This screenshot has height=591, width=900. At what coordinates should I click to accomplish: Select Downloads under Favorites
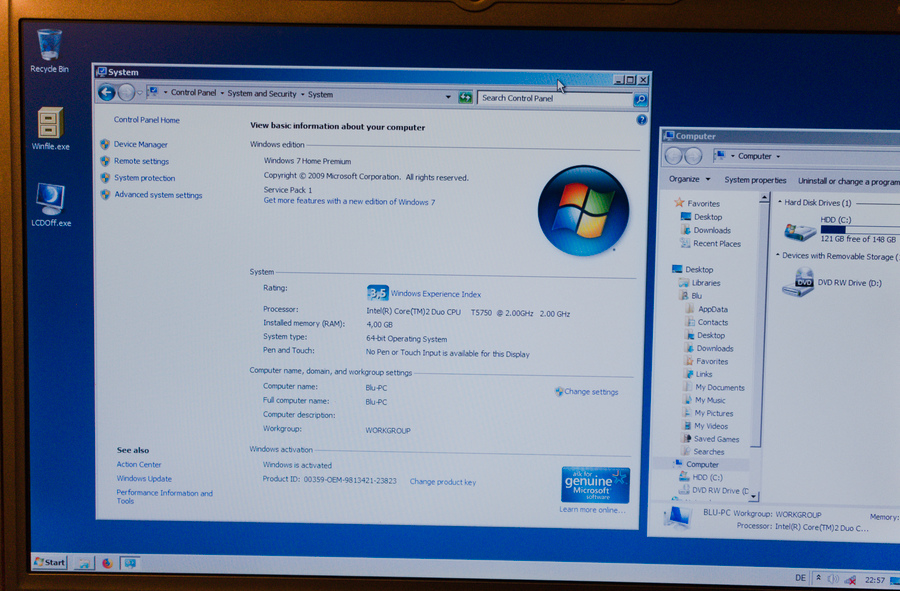pos(712,230)
